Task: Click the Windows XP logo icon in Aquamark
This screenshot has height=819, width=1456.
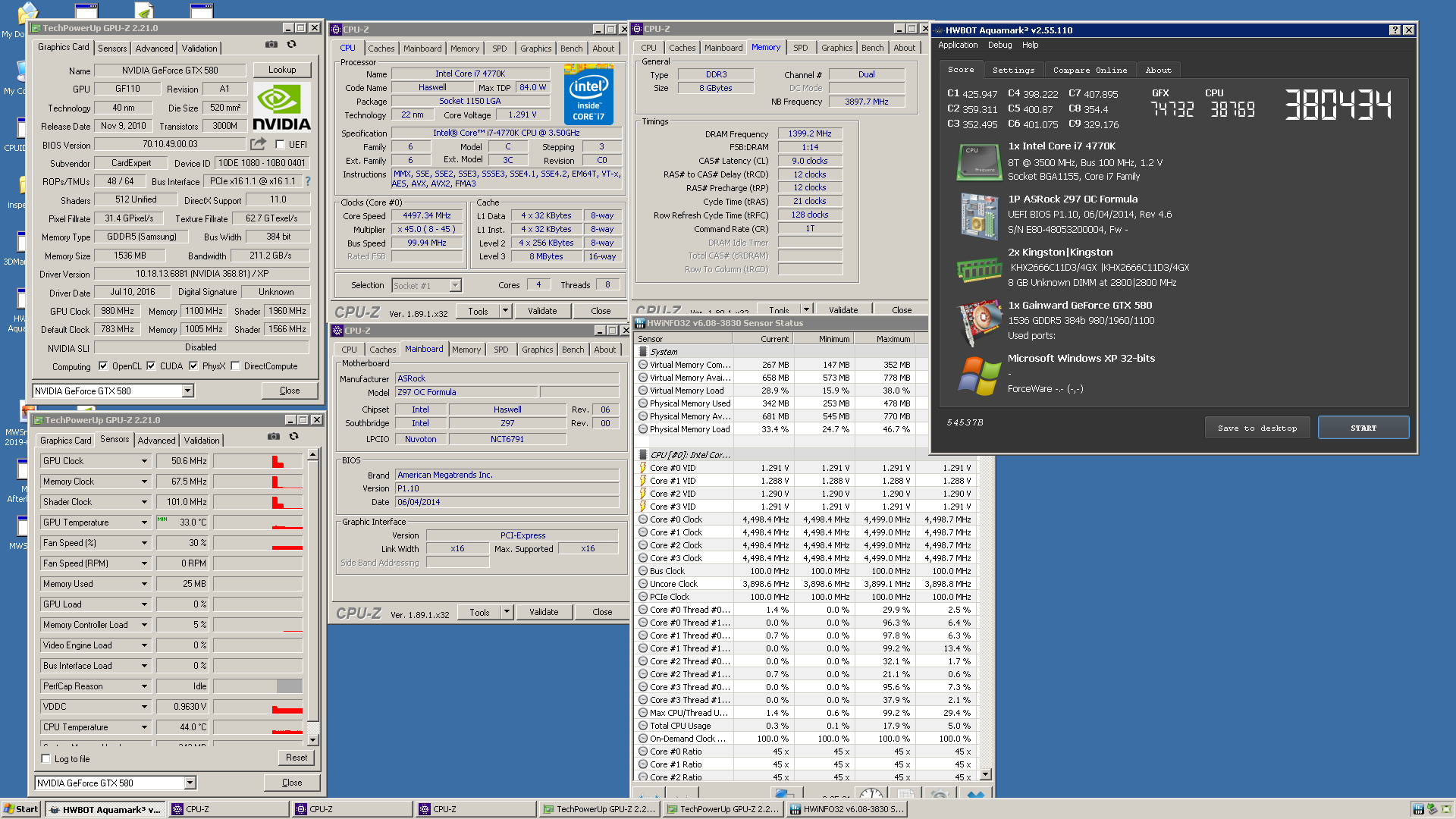Action: 979,375
